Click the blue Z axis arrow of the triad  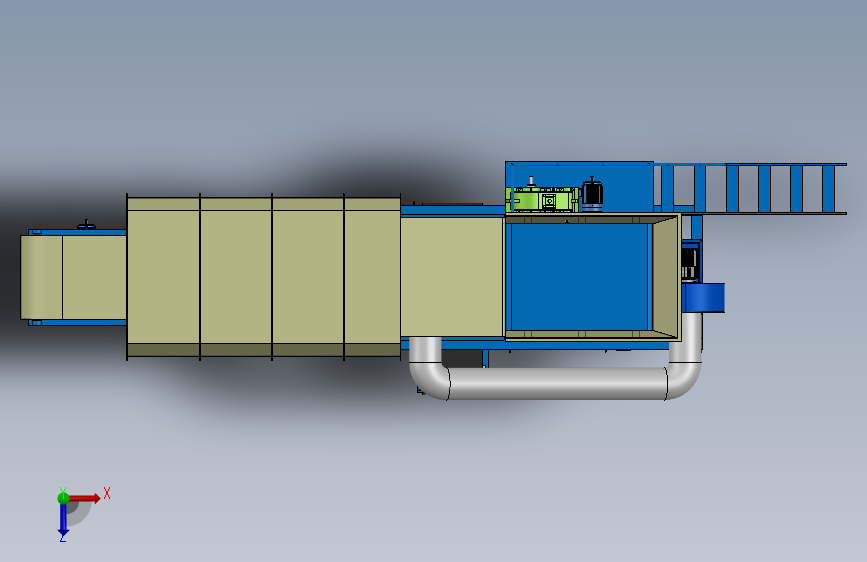[x=63, y=520]
